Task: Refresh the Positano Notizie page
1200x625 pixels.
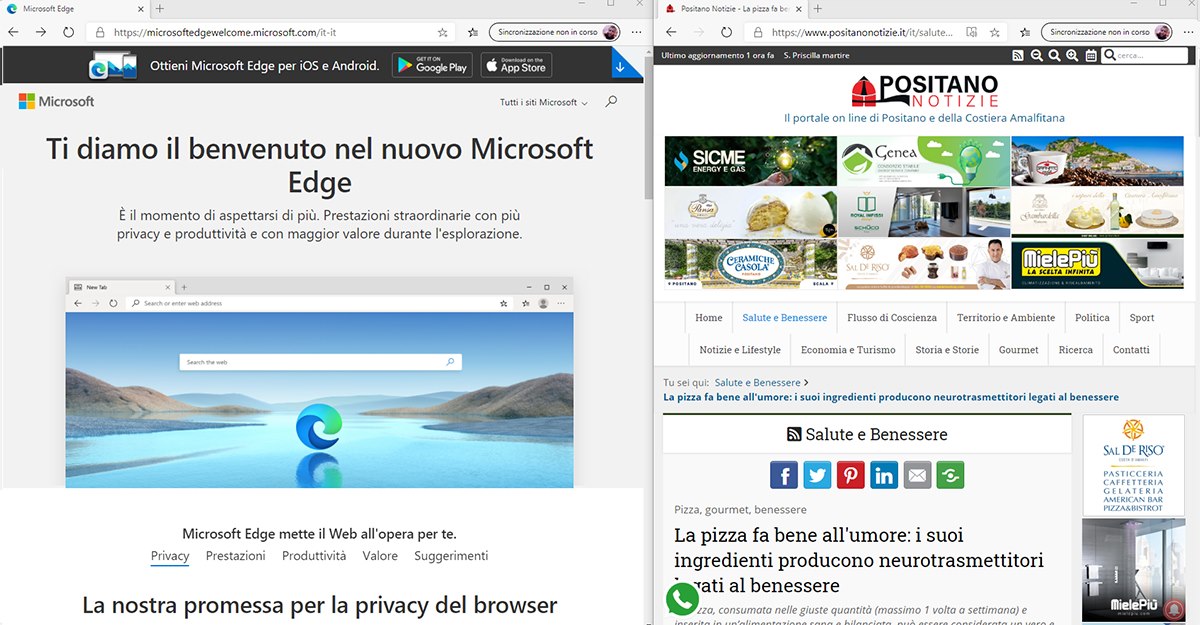Action: coord(725,32)
